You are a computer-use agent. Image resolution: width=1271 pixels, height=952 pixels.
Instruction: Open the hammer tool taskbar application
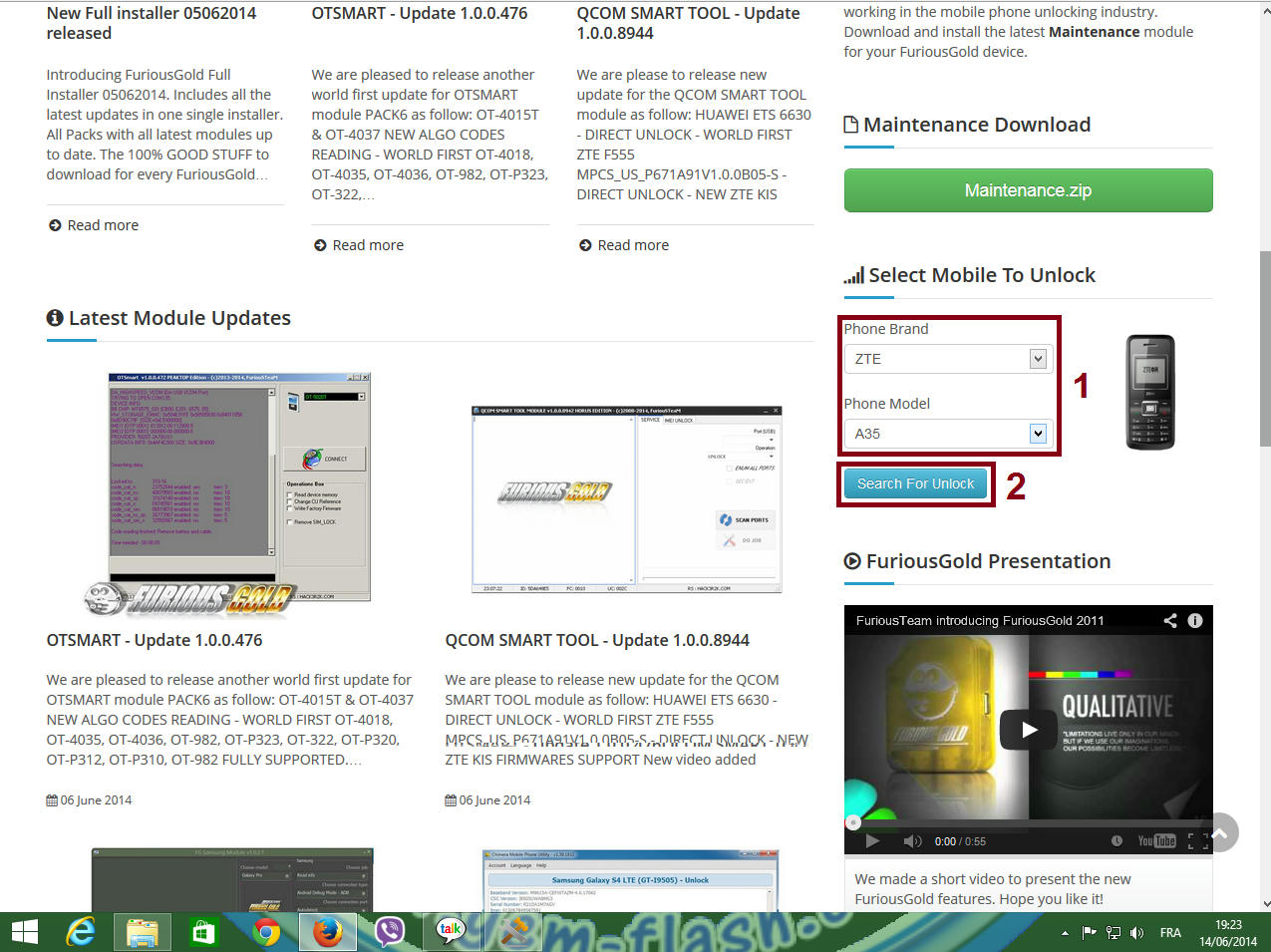513,932
